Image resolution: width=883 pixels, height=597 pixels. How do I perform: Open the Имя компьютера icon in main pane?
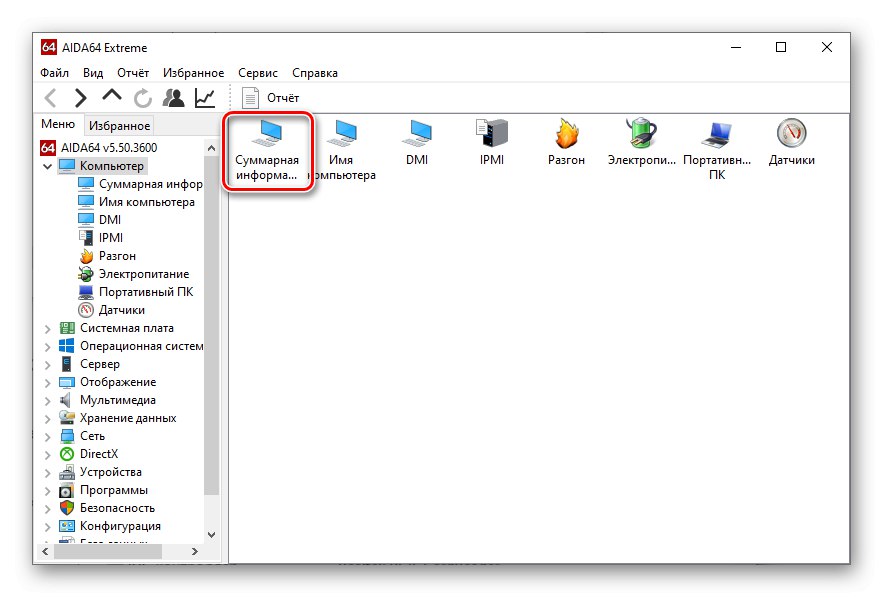[x=342, y=150]
